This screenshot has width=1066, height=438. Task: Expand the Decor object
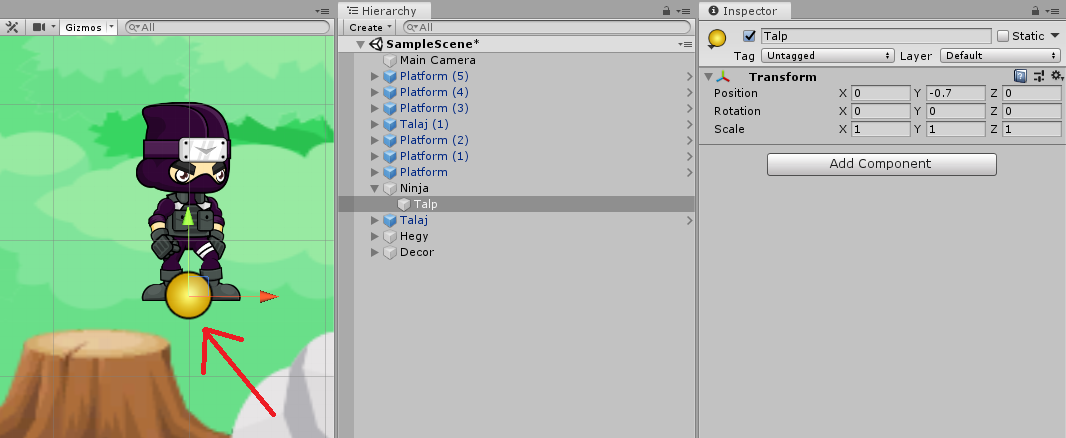(375, 252)
